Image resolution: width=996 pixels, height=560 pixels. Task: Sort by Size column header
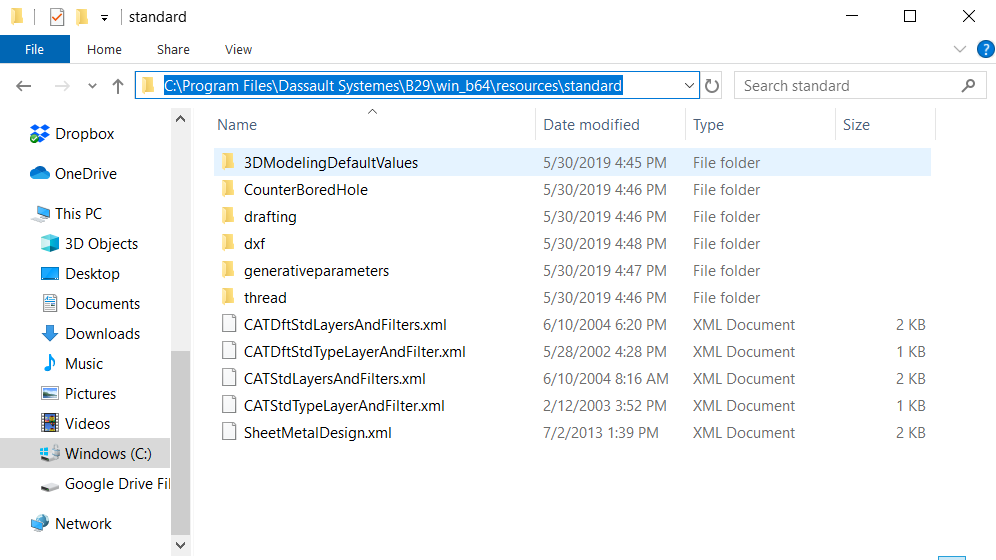856,125
